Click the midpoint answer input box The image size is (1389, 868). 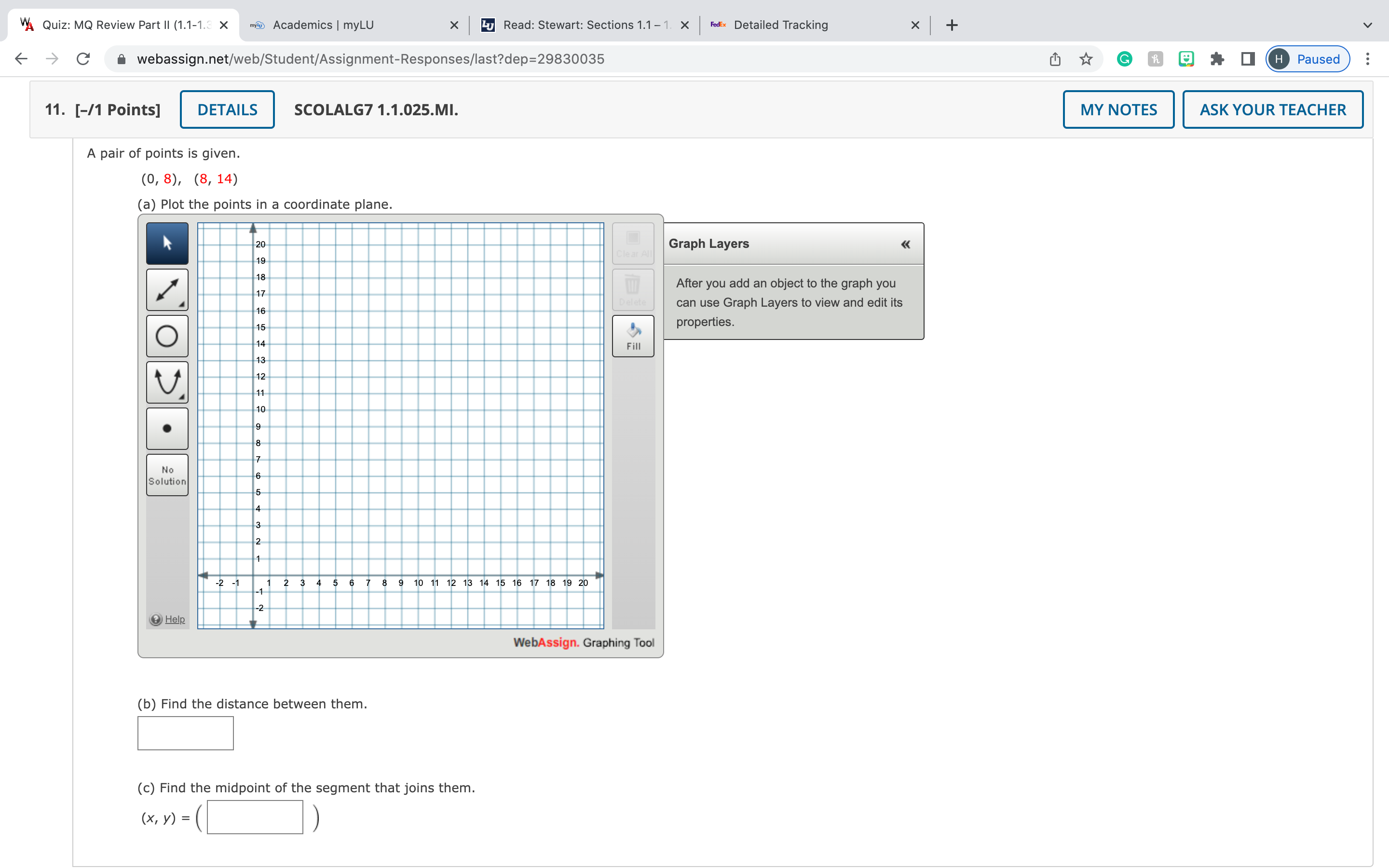[255, 817]
